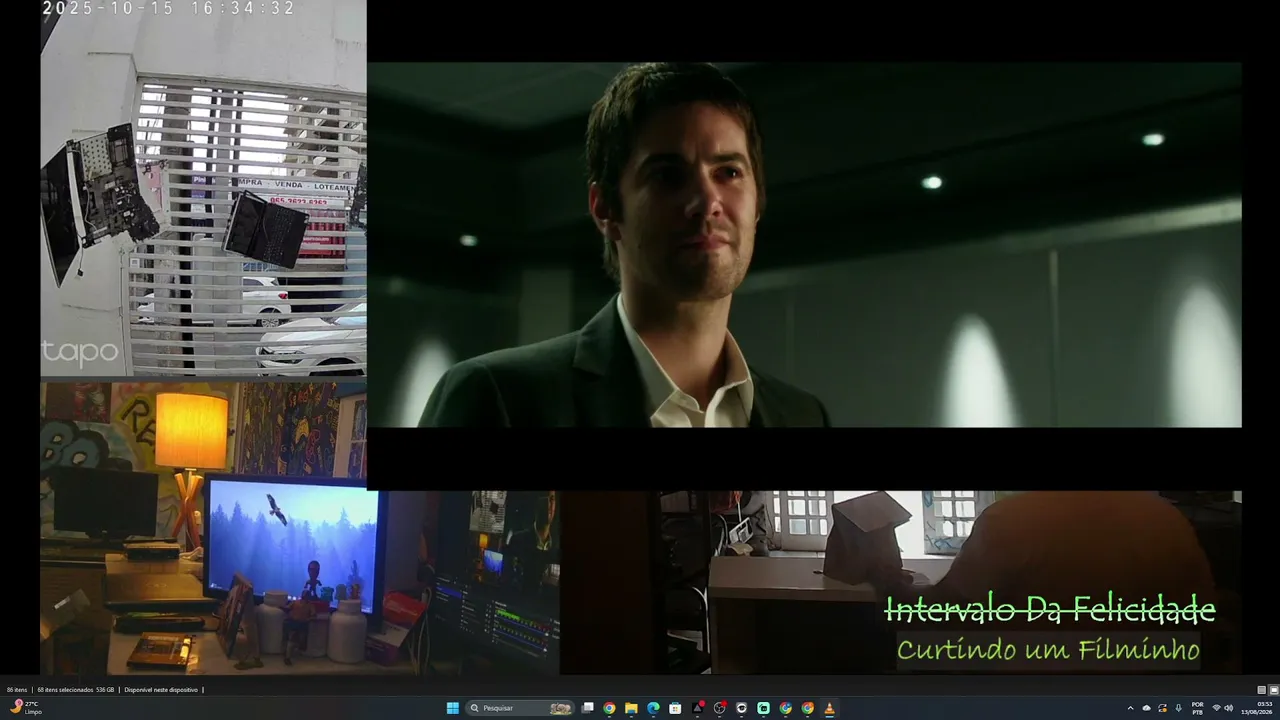Click the sync tray icon with orange dot

pos(1163,708)
